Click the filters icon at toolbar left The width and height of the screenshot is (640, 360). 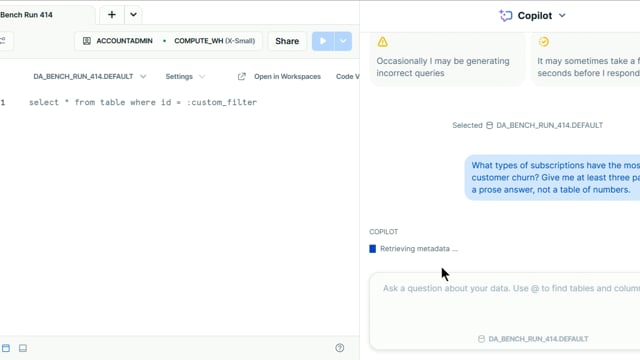click(3, 41)
